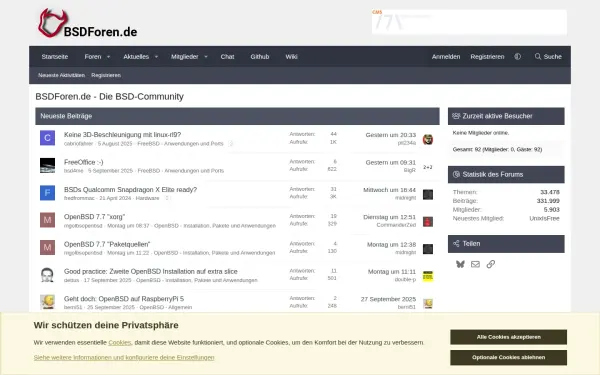This screenshot has width=600, height=375.
Task: Open the Suche search
Action: pos(548,57)
